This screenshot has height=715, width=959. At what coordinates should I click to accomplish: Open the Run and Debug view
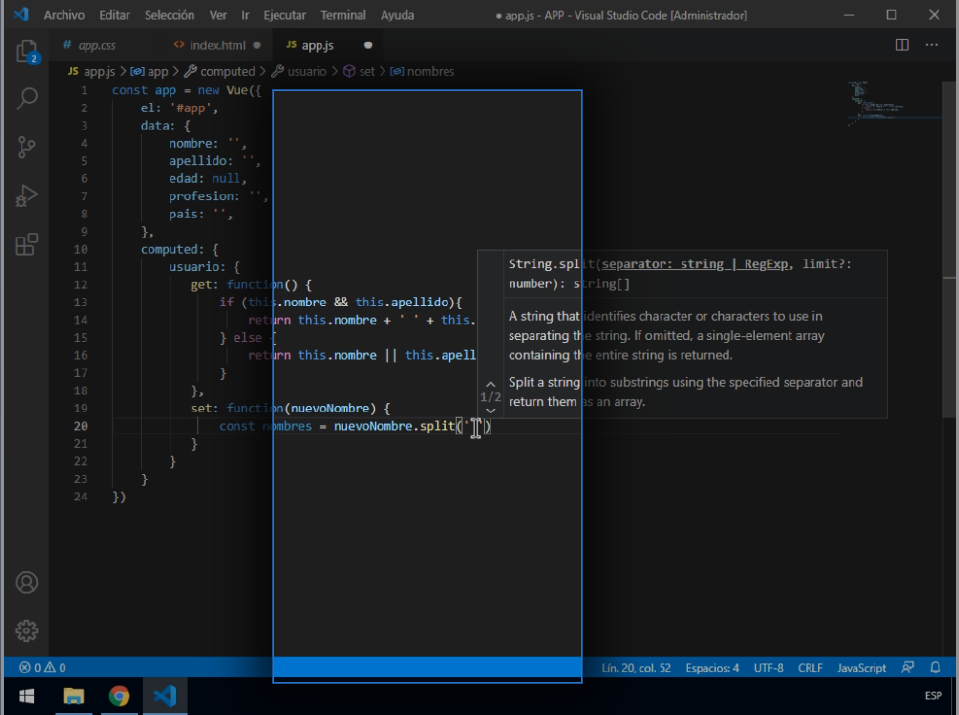[x=27, y=196]
